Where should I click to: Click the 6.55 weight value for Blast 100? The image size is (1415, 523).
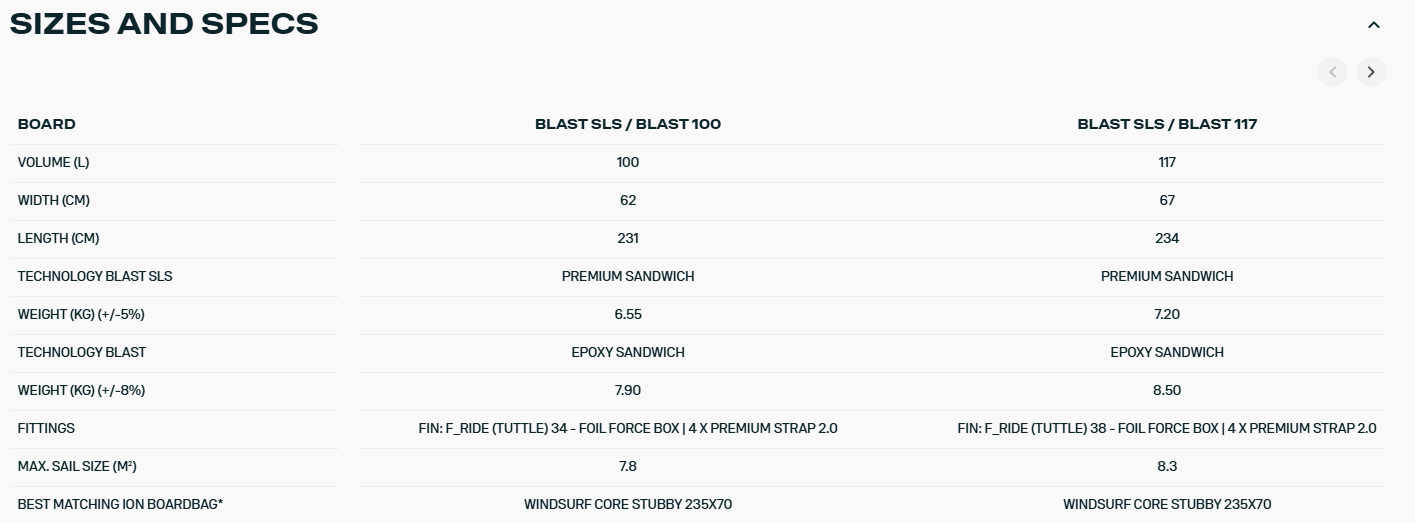[x=628, y=314]
